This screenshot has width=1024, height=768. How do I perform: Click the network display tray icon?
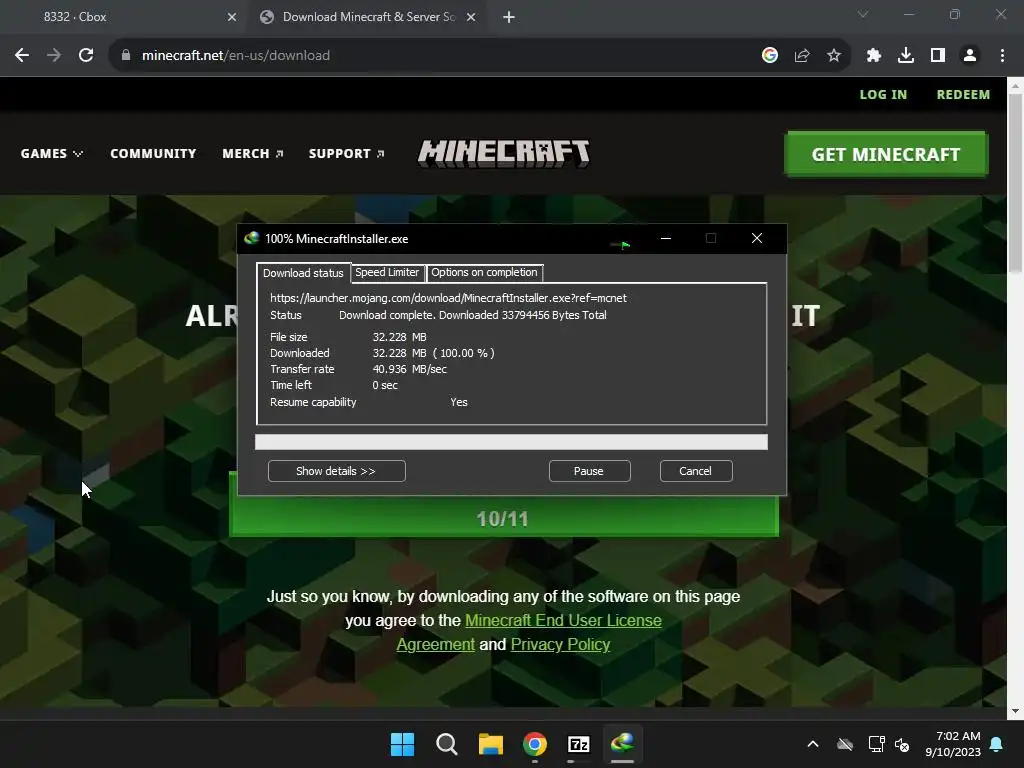coord(876,744)
